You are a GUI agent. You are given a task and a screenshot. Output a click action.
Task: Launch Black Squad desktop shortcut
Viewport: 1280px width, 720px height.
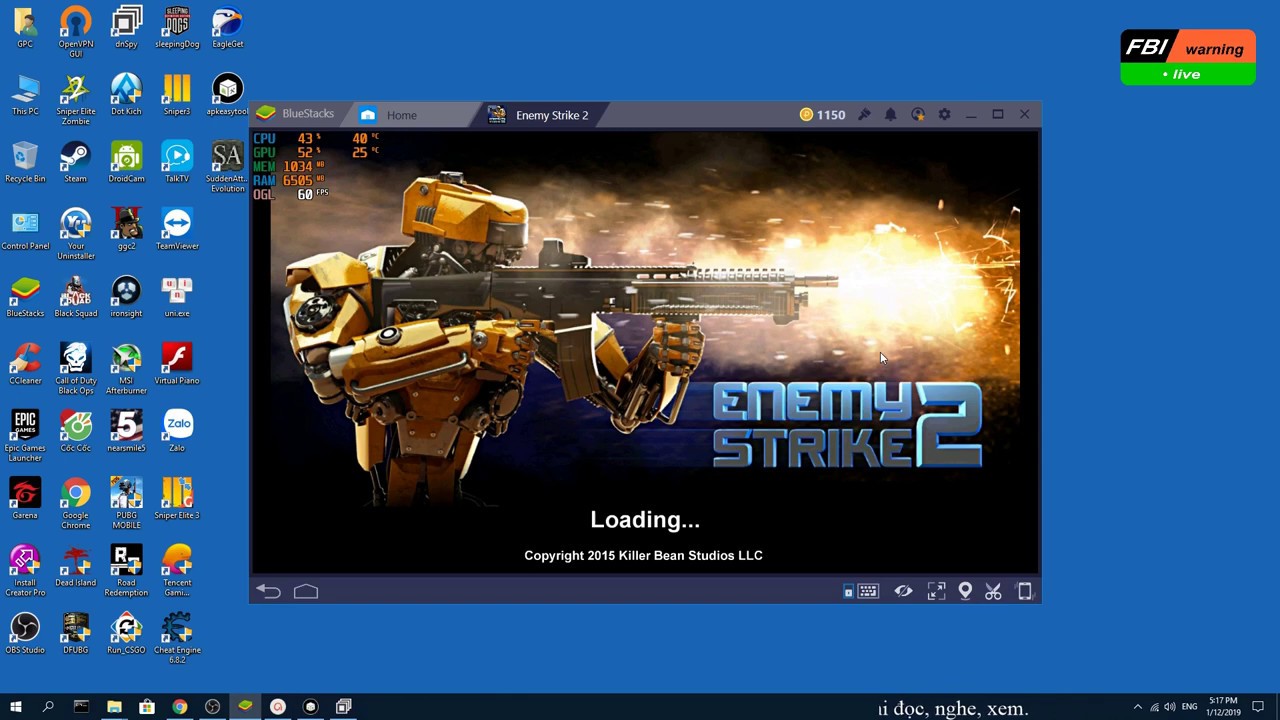[76, 297]
